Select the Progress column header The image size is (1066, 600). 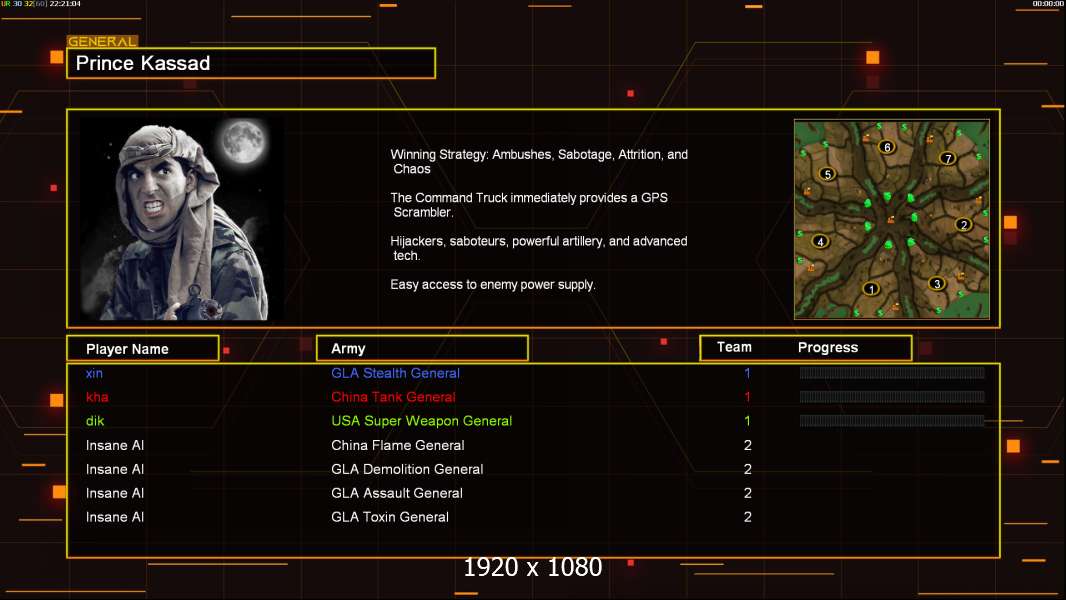coord(827,347)
